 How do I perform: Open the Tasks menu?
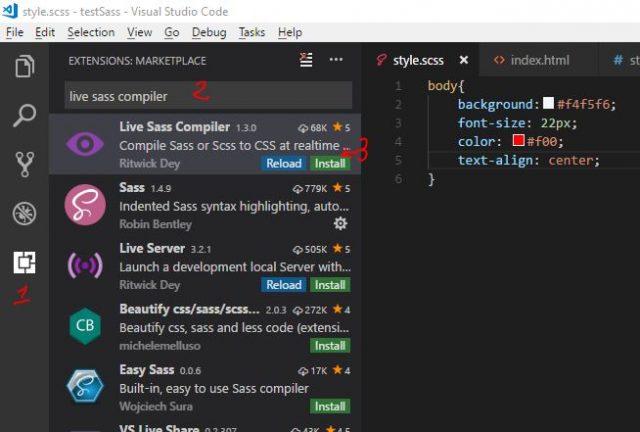[252, 32]
